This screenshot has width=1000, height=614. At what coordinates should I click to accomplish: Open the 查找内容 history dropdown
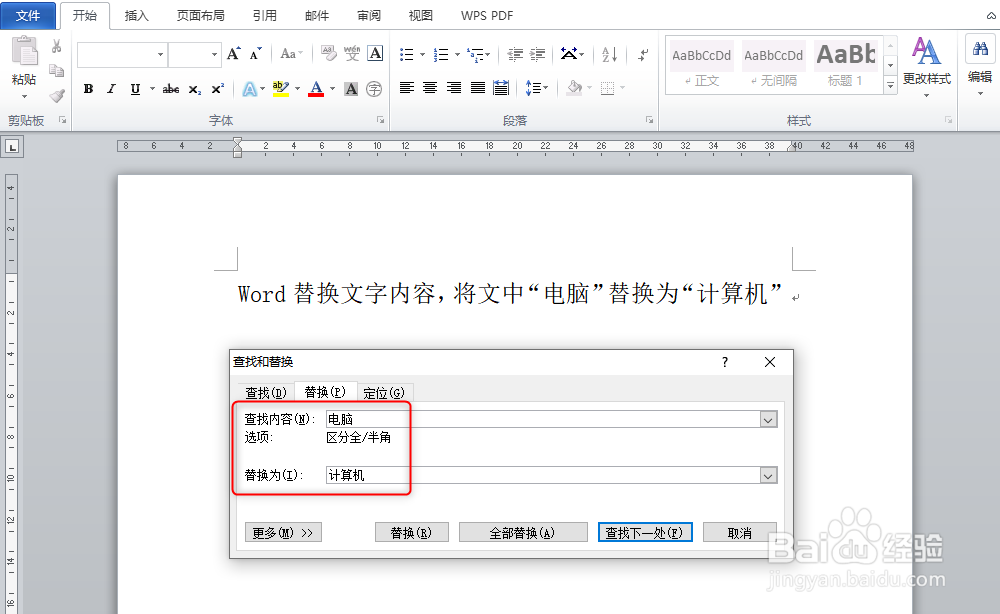(768, 419)
